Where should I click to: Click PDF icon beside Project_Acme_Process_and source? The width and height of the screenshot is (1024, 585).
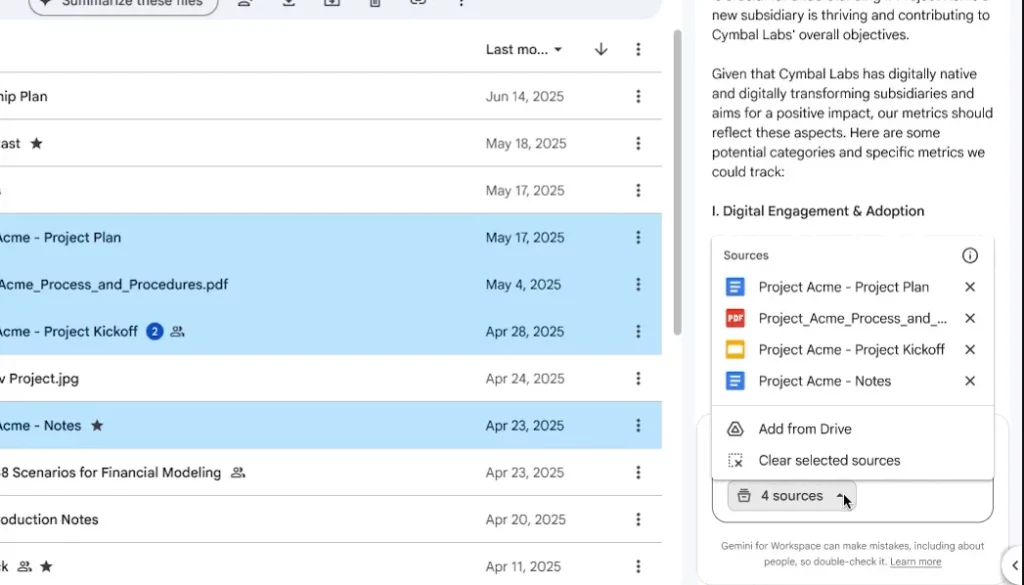[x=735, y=318]
